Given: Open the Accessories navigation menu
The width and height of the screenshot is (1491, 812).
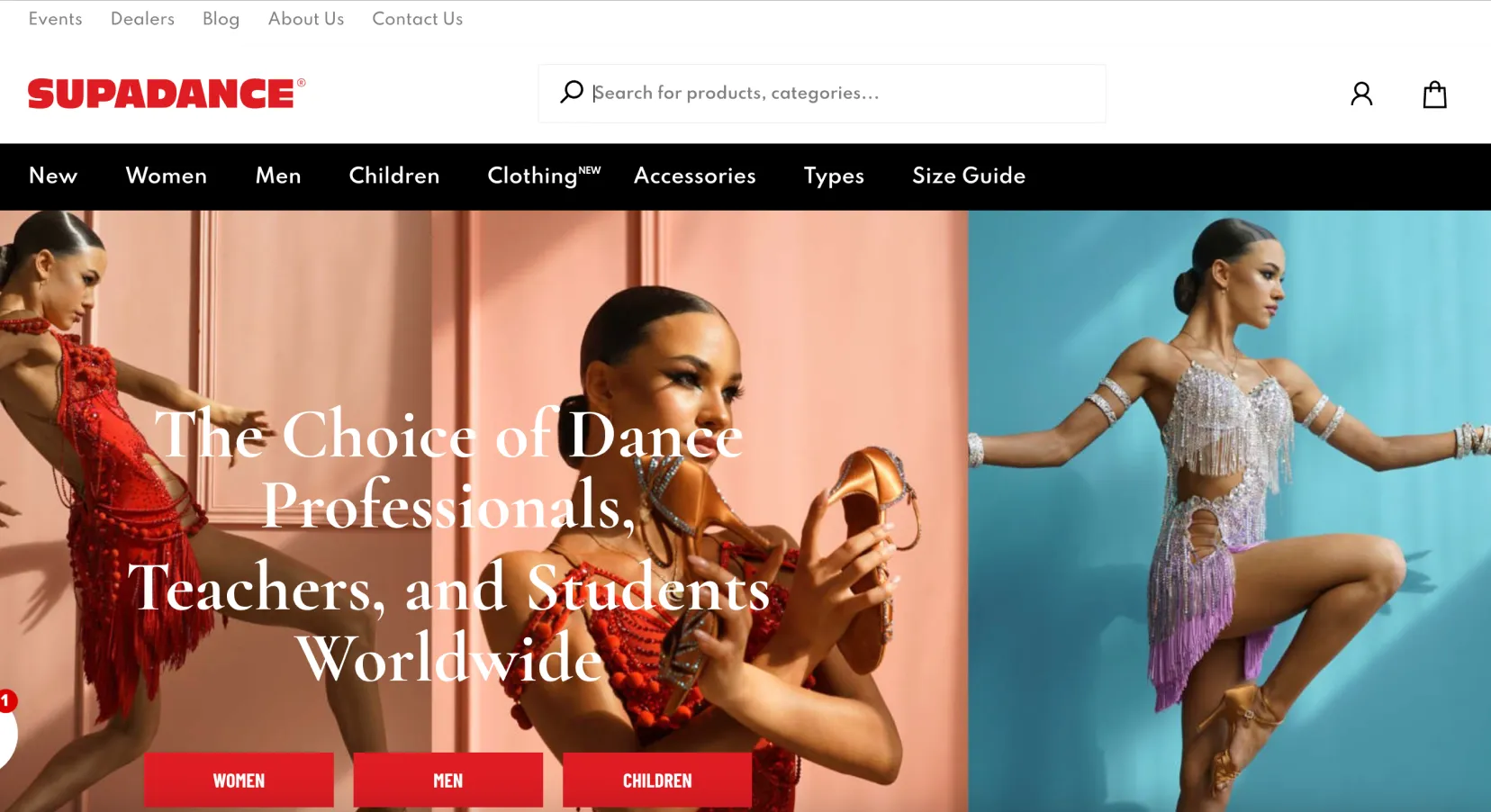Looking at the screenshot, I should tap(695, 176).
